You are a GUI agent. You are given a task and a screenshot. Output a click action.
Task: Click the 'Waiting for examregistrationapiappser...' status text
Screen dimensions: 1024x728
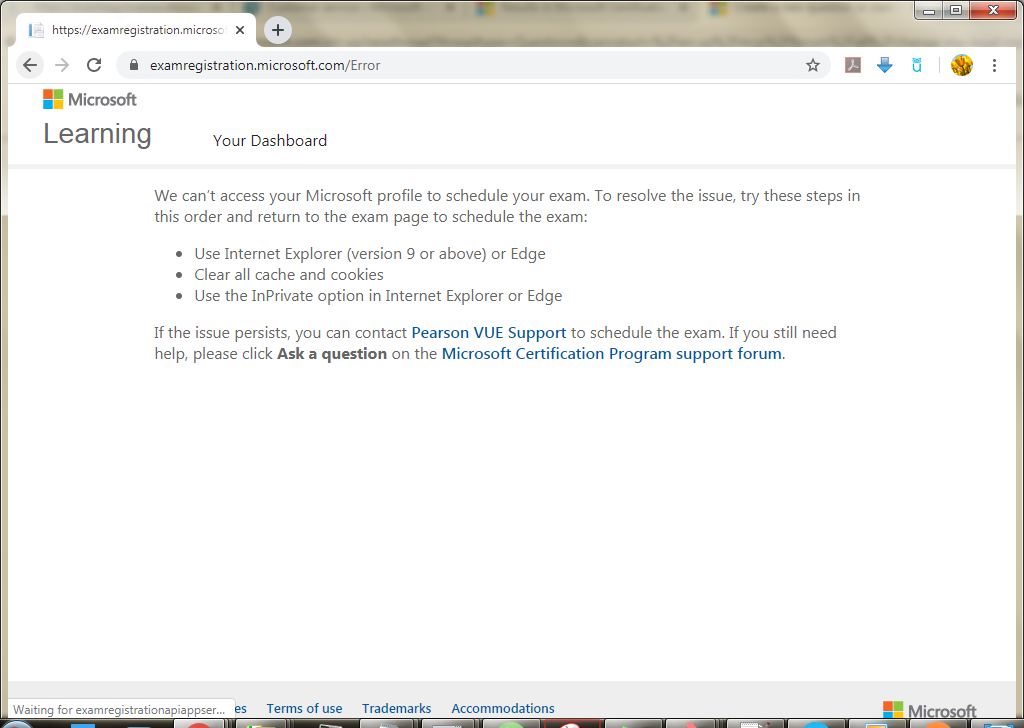tap(119, 710)
